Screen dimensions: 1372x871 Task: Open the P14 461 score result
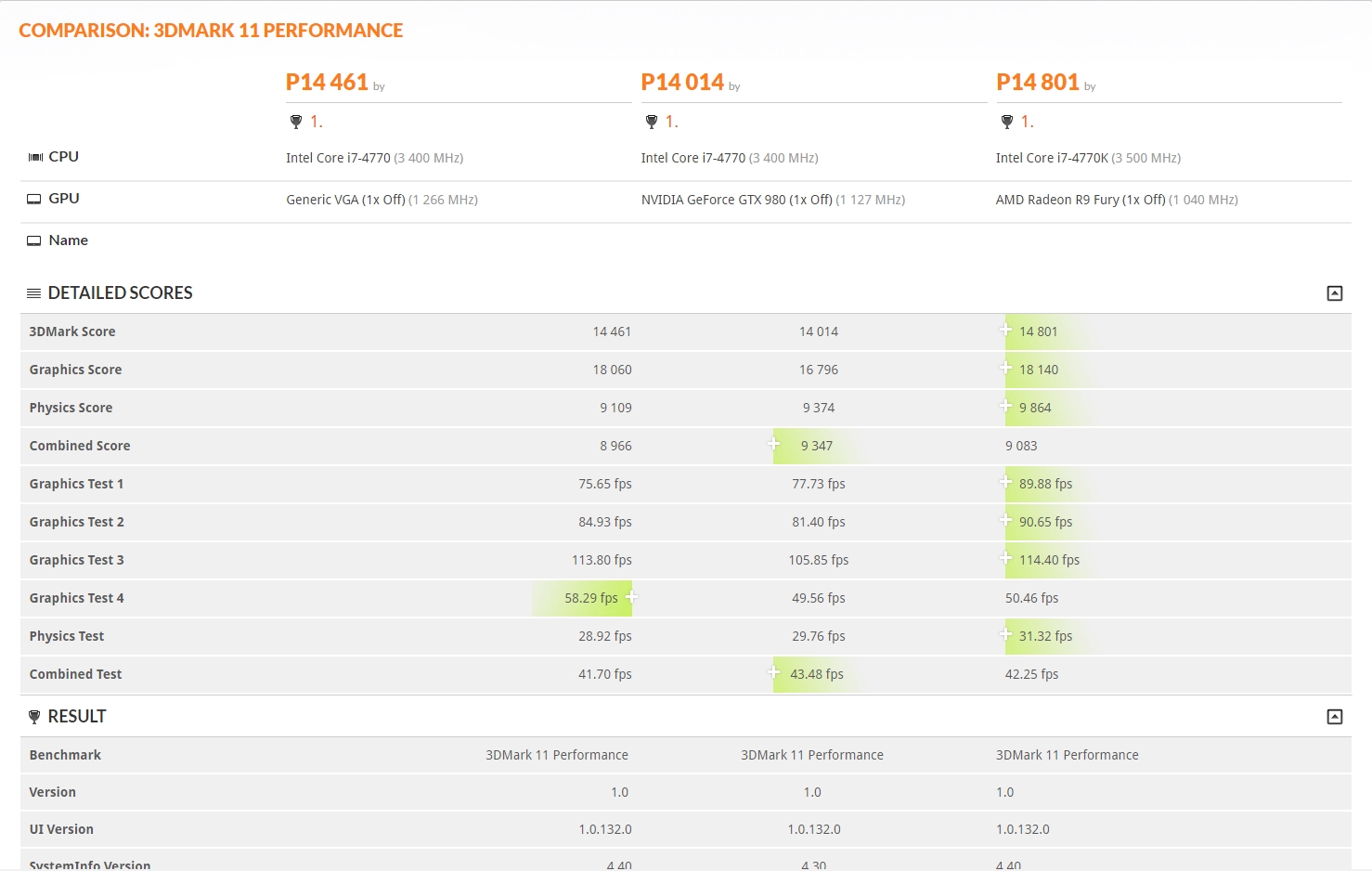tap(327, 83)
